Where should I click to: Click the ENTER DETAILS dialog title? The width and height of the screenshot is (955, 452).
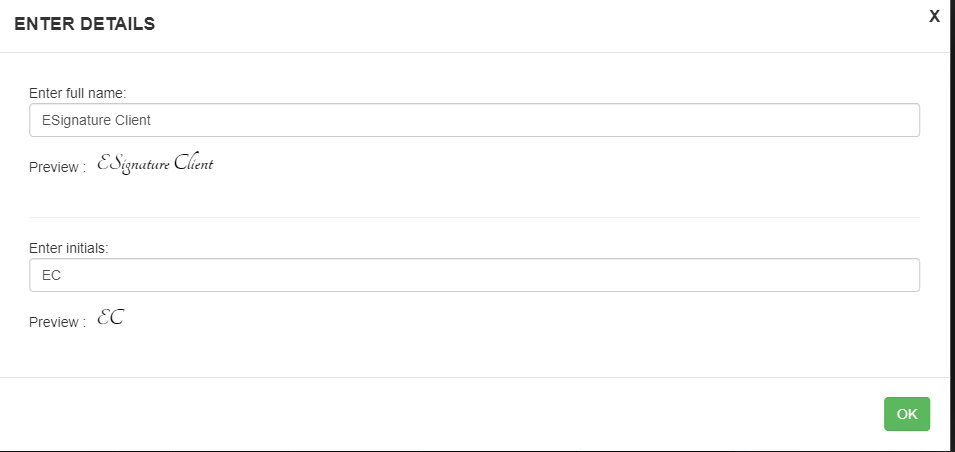pyautogui.click(x=85, y=24)
